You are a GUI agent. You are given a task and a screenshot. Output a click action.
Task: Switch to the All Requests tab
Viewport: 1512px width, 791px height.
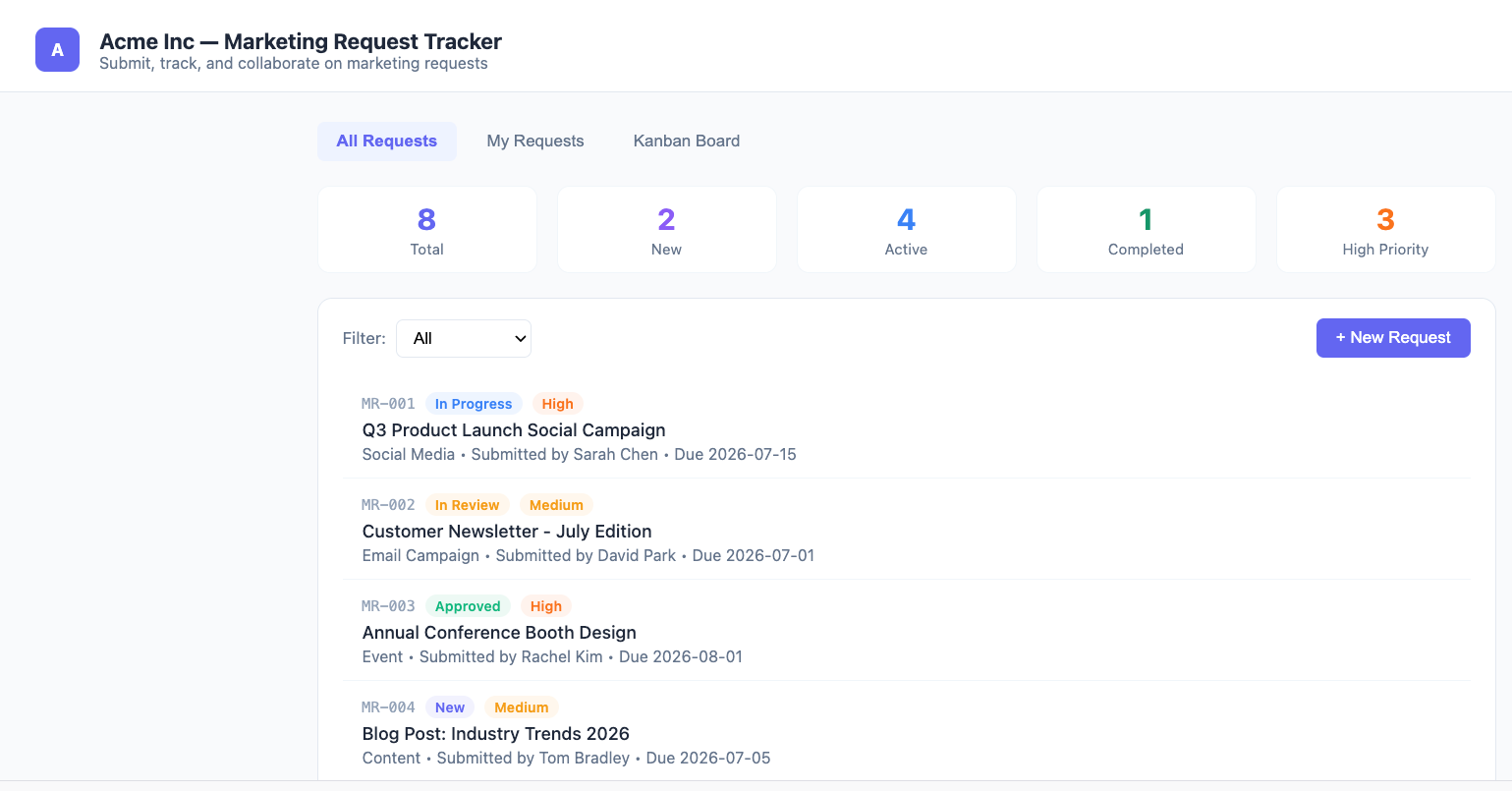387,141
